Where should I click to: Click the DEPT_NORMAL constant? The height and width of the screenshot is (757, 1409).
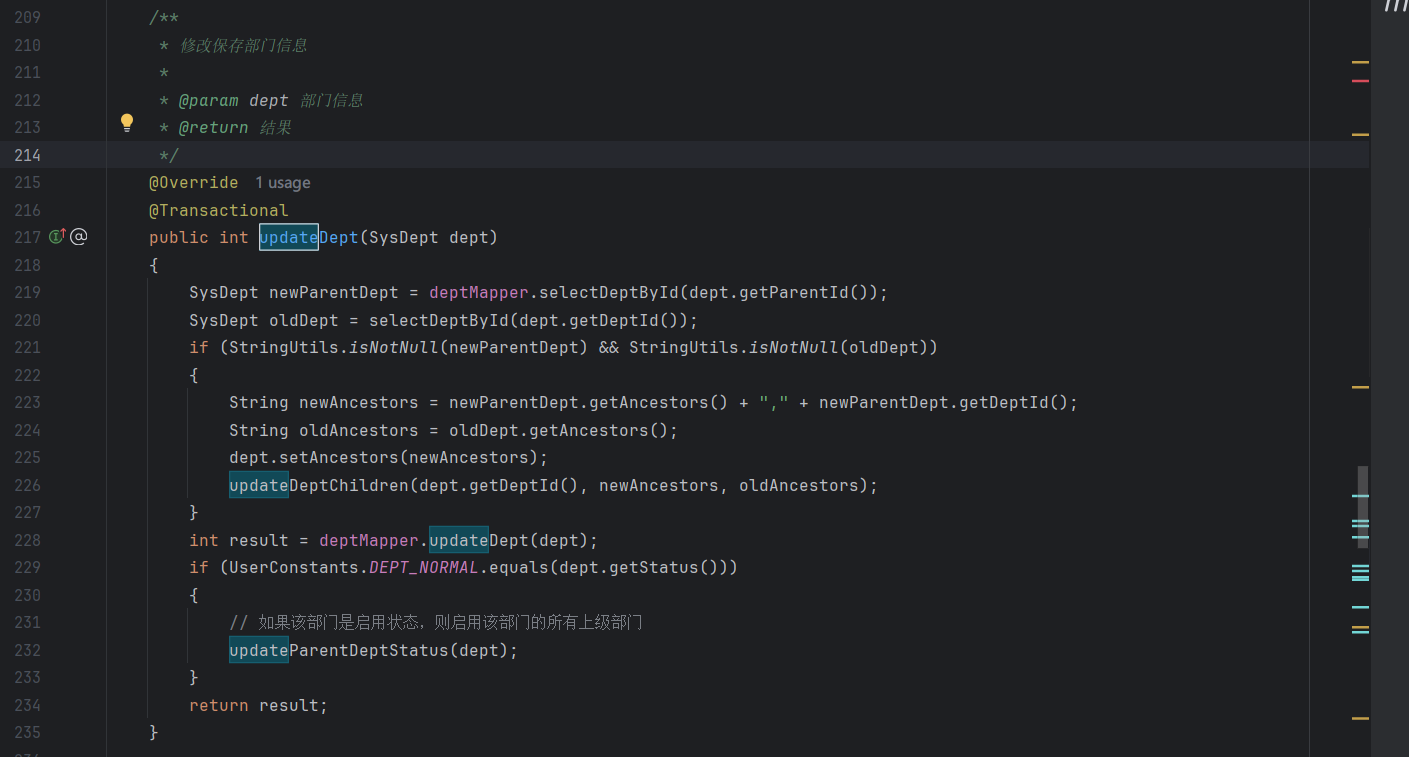coord(424,567)
